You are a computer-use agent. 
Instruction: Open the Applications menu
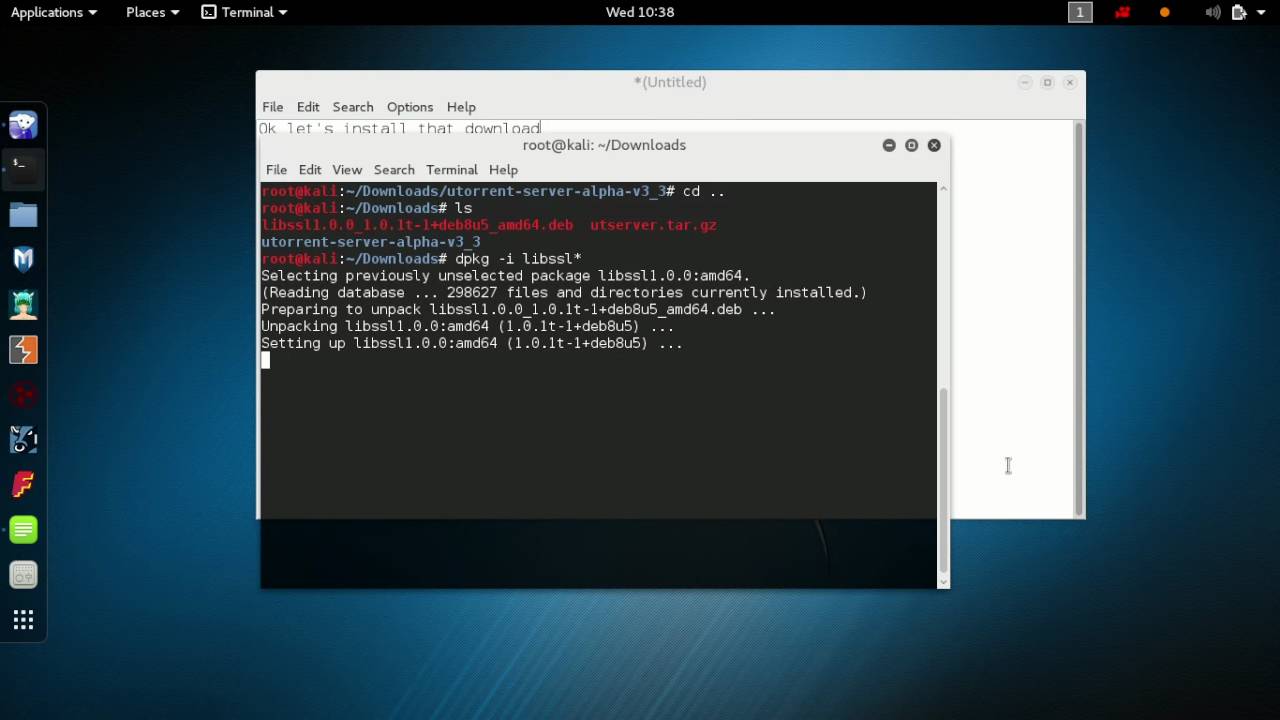54,12
